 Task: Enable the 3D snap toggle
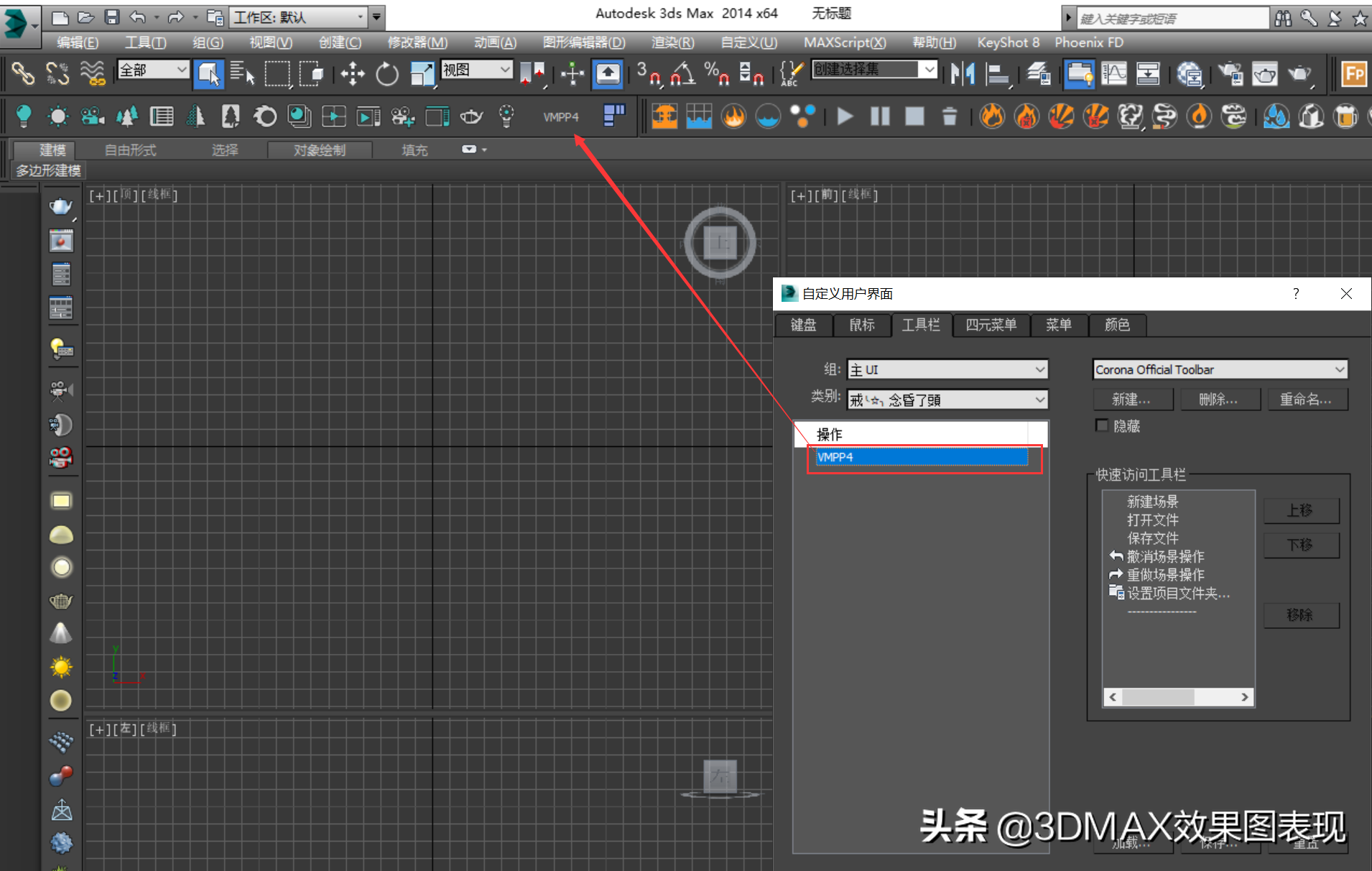649,74
